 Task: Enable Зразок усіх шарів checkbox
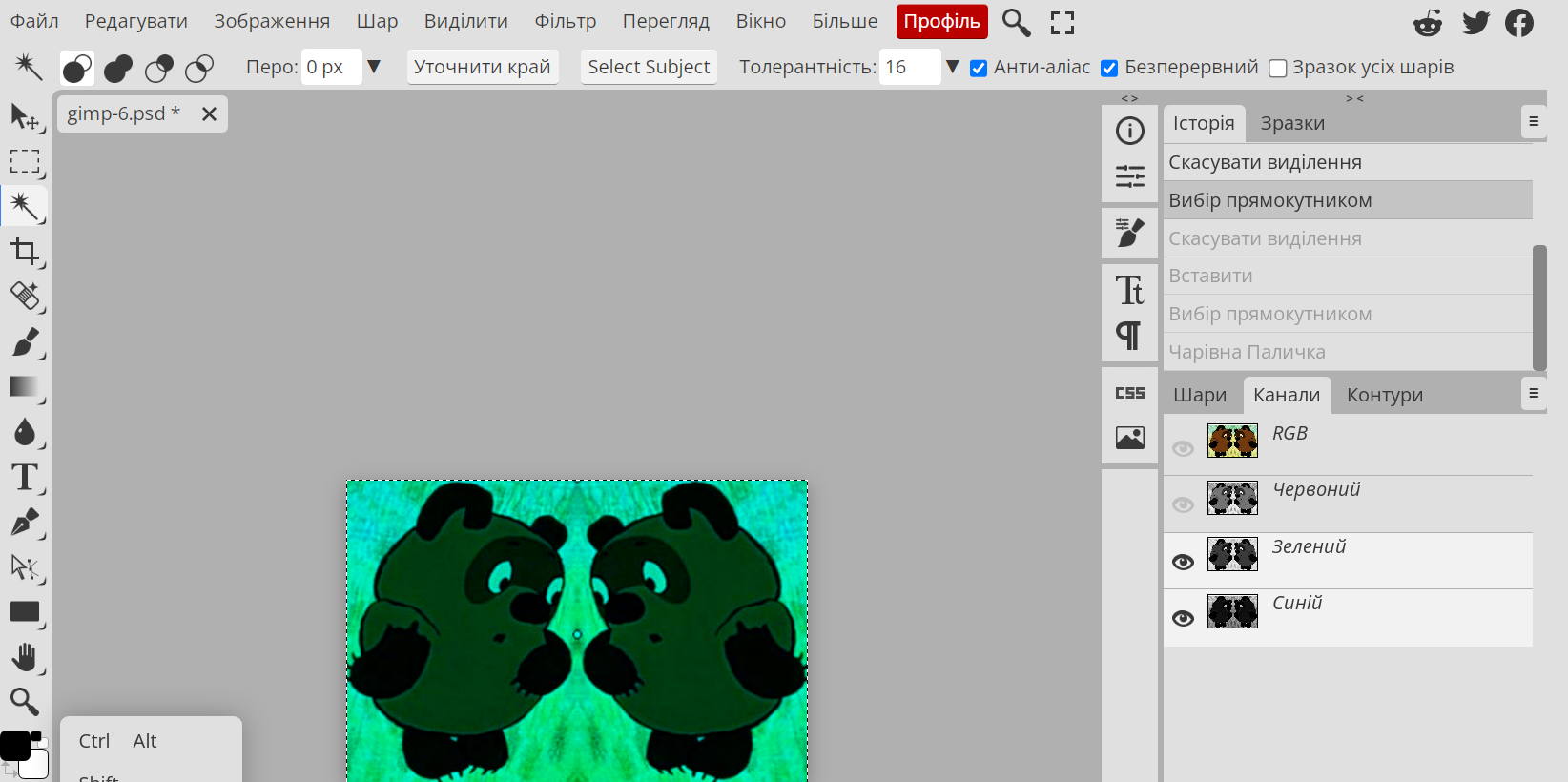click(1278, 68)
